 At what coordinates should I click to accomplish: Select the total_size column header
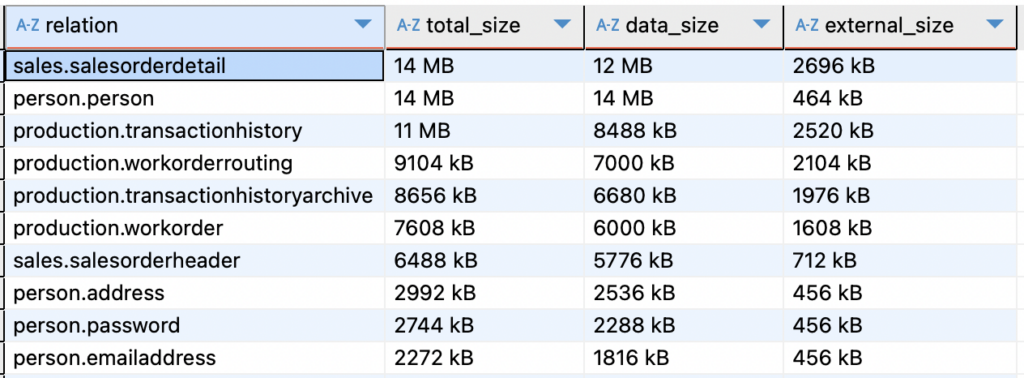pos(485,26)
